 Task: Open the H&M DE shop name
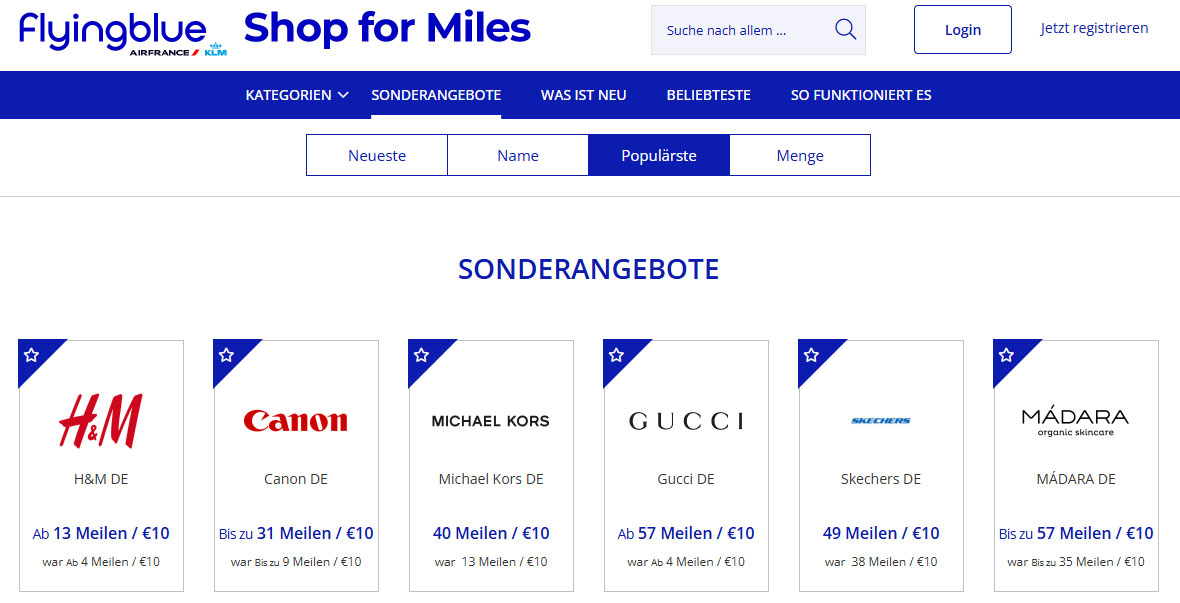(x=101, y=479)
